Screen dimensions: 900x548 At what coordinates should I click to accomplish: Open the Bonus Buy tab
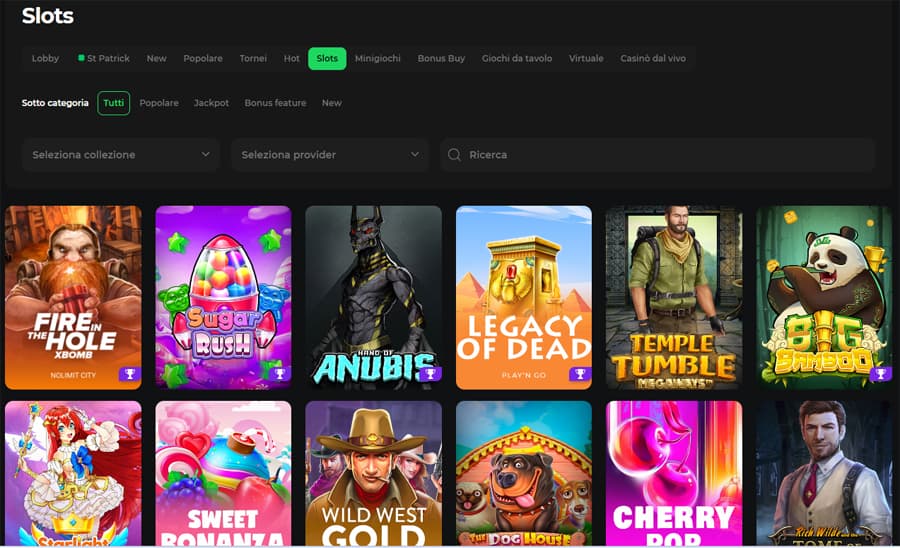pyautogui.click(x=441, y=59)
